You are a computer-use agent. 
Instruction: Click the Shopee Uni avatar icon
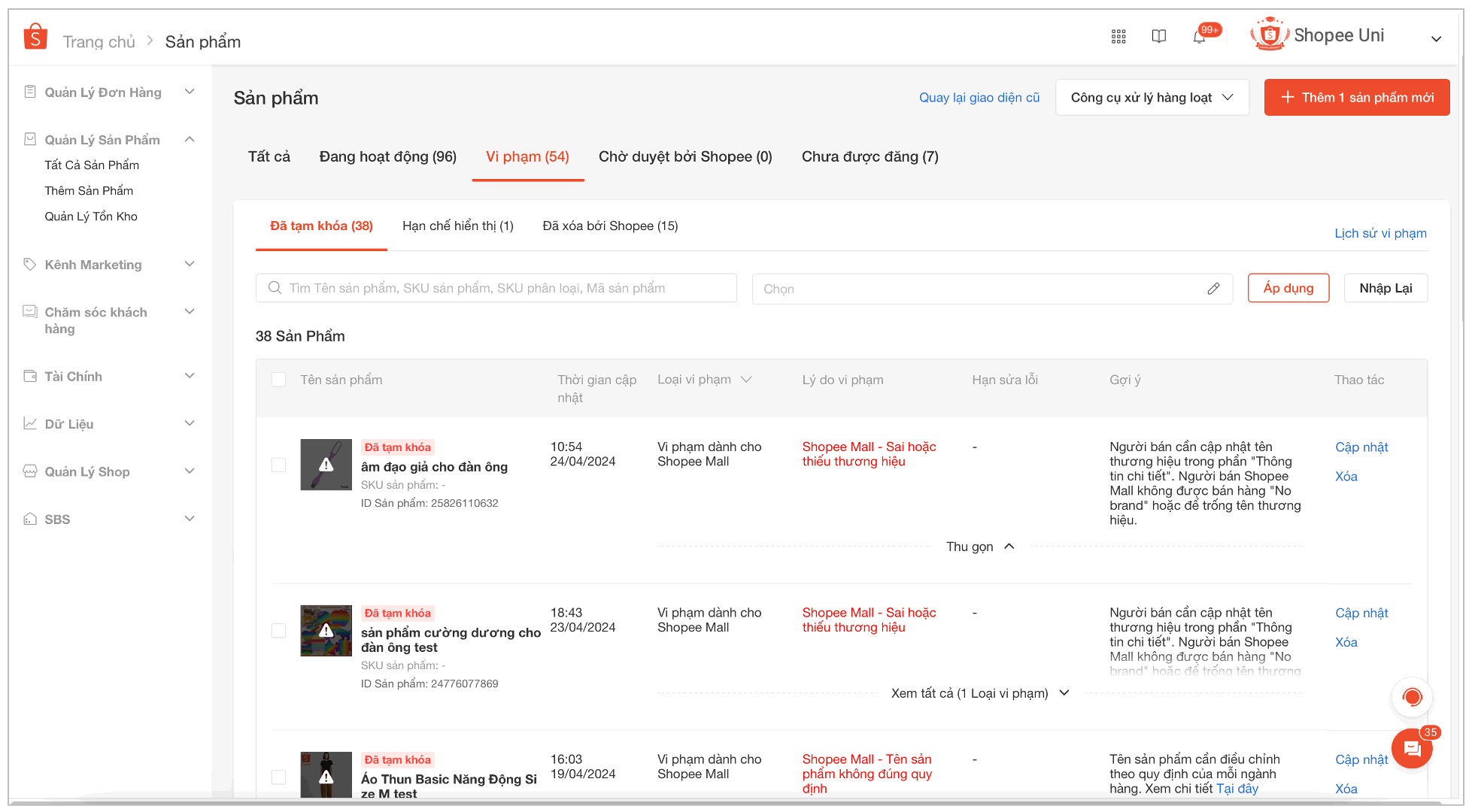1270,35
